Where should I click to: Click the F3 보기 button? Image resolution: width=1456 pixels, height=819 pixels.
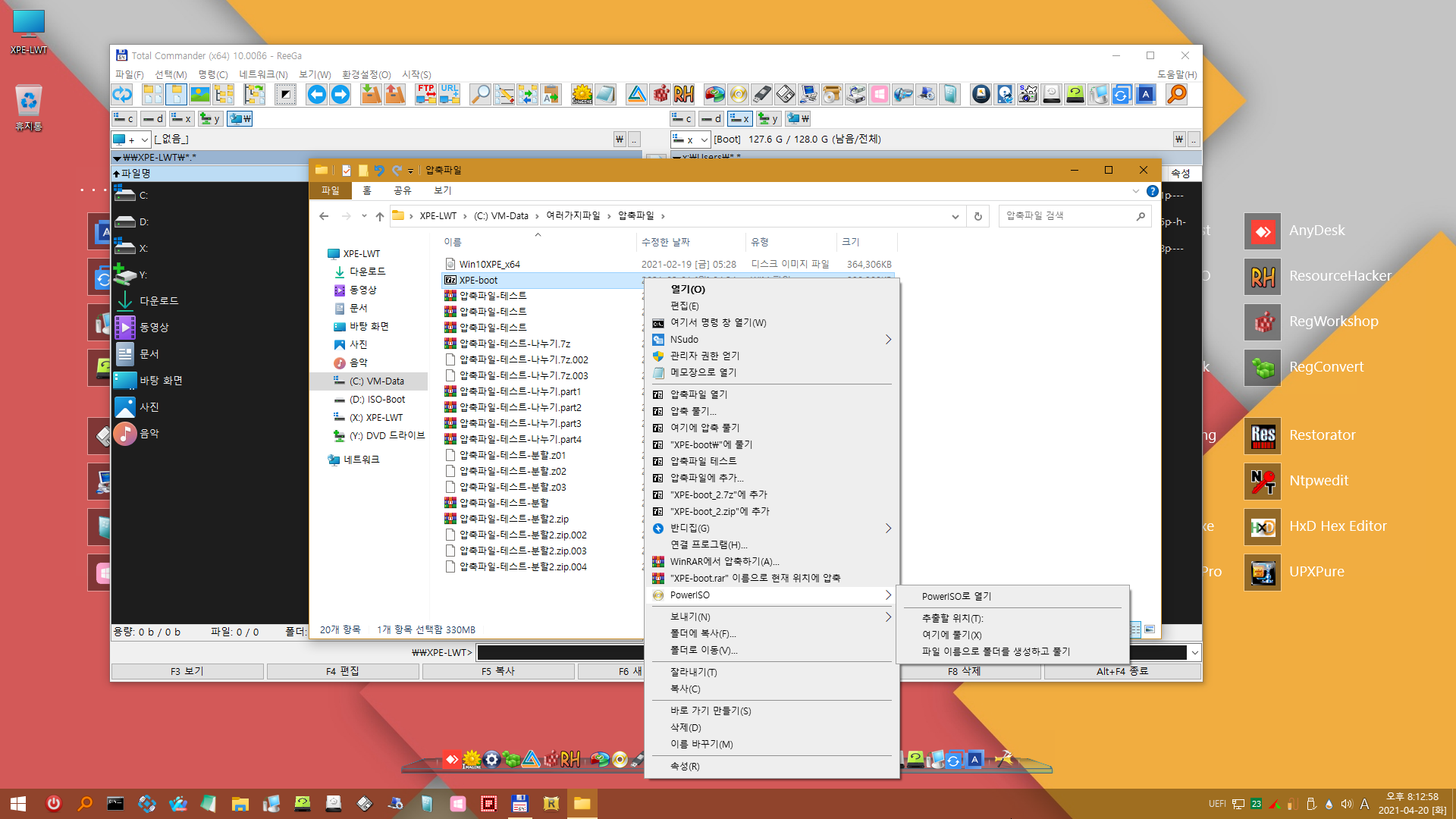tap(187, 671)
